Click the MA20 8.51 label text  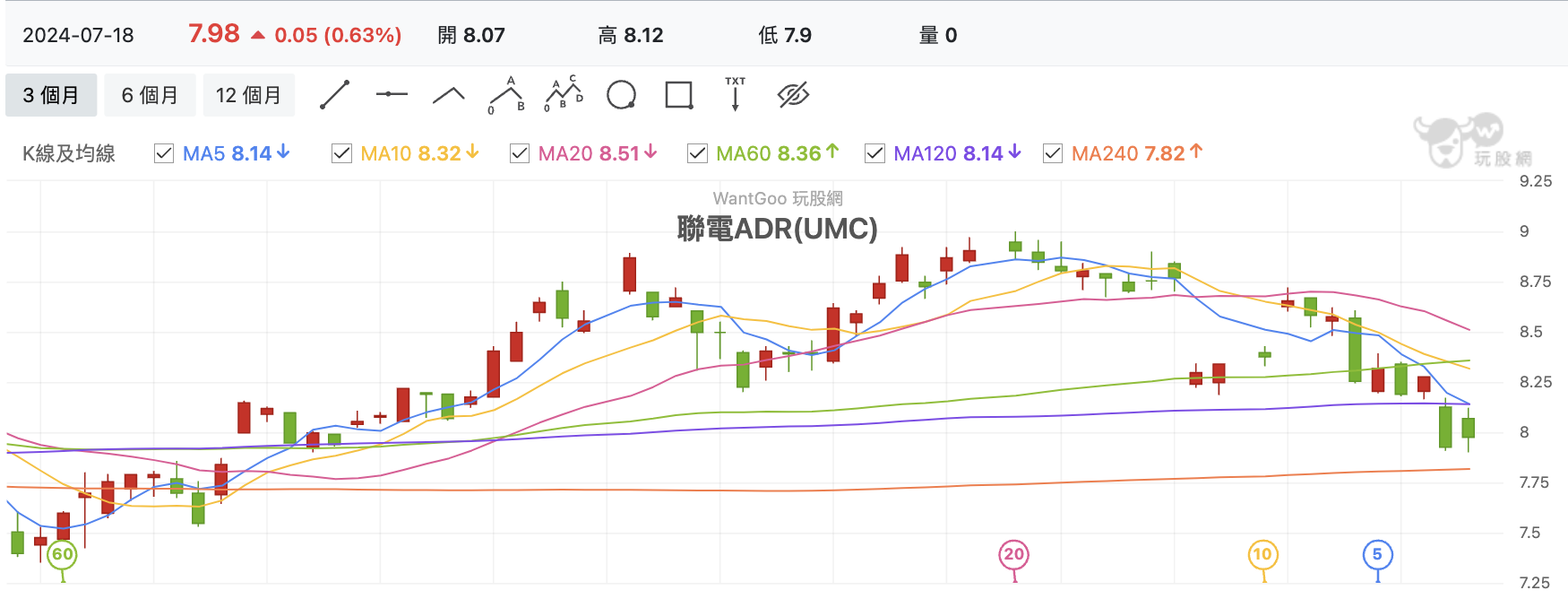pyautogui.click(x=599, y=153)
